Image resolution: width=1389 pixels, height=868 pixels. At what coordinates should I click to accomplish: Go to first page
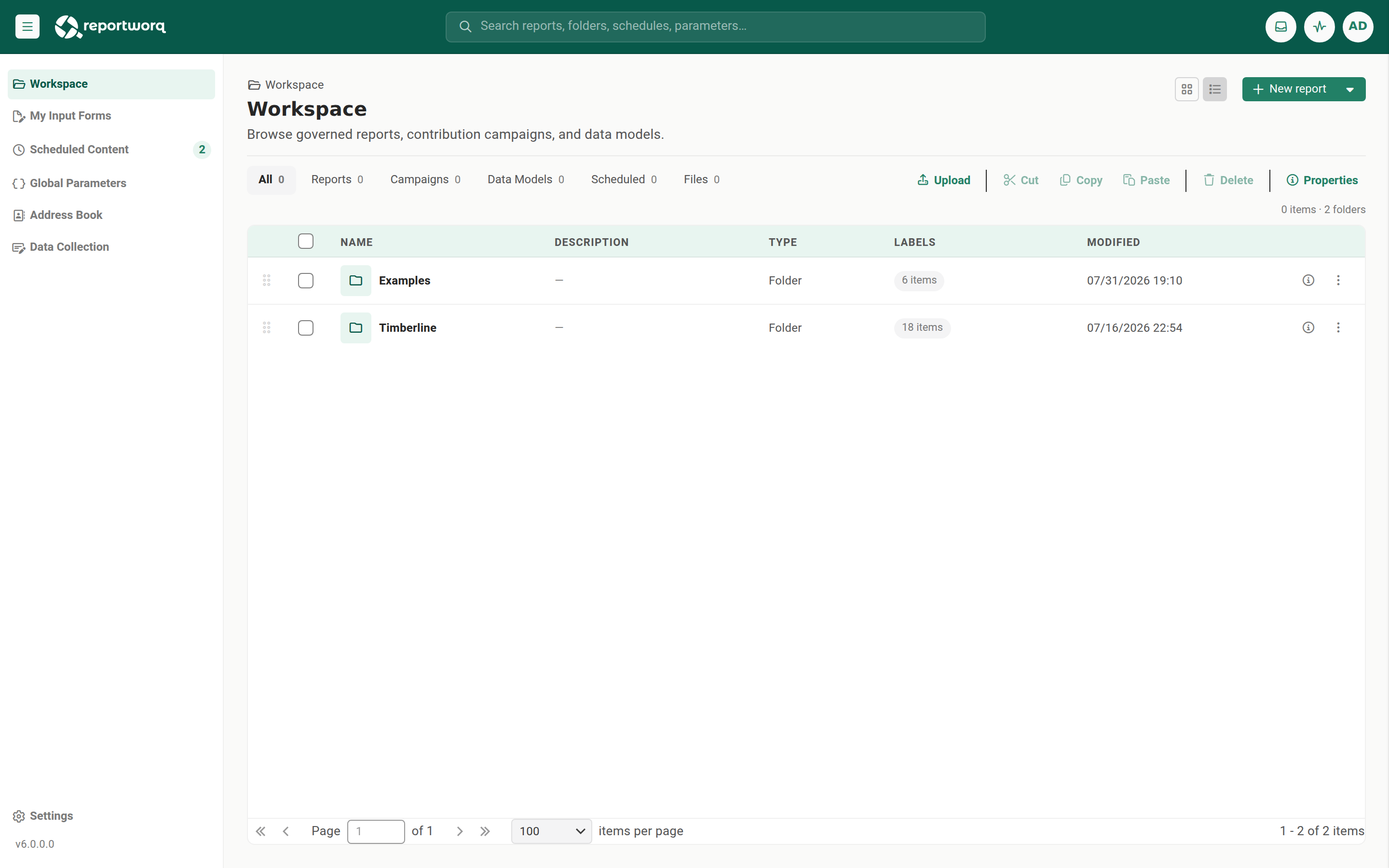click(x=260, y=831)
